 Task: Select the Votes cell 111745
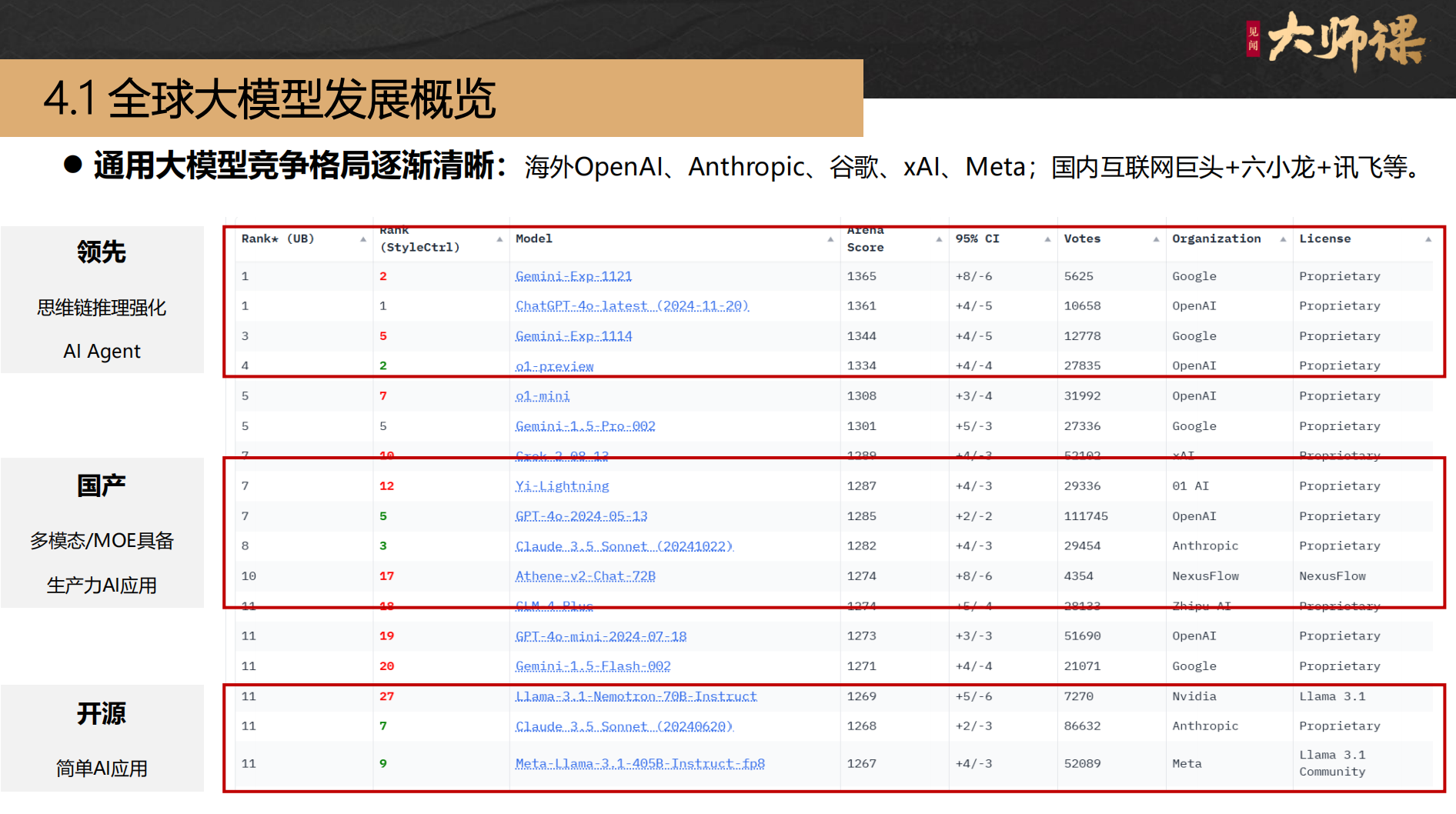1086,516
